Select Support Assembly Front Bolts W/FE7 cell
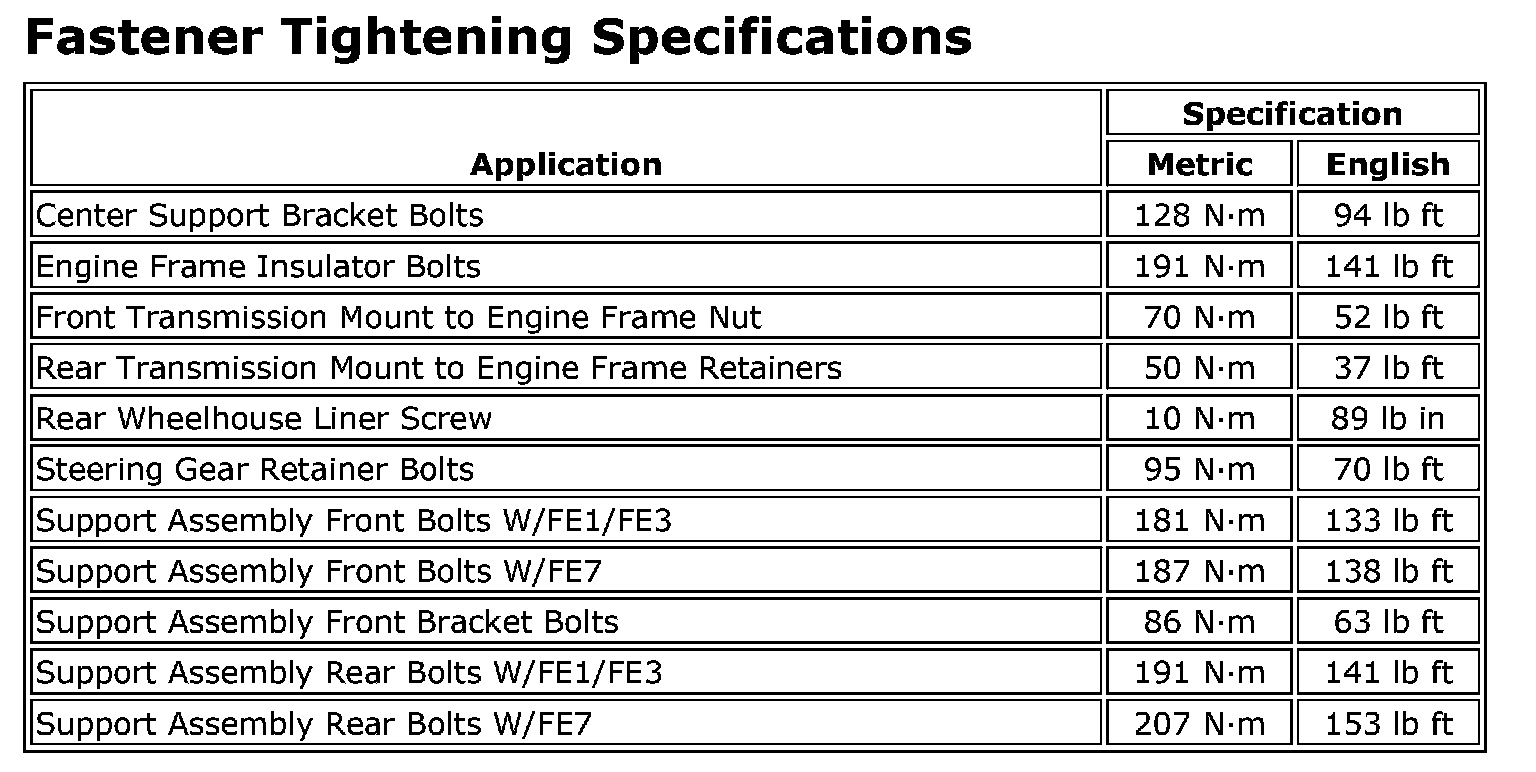The width and height of the screenshot is (1536, 772). [x=319, y=571]
